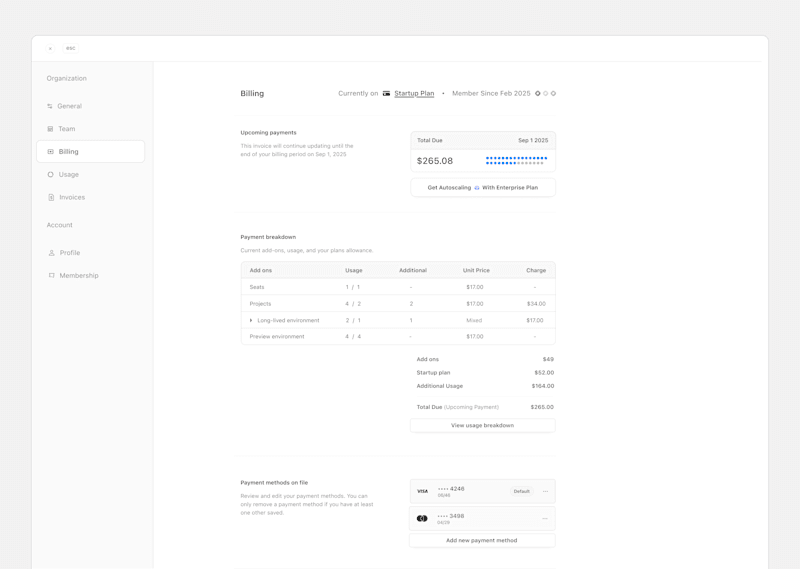The image size is (800, 569).
Task: Open the Invoices section
Action: point(72,197)
